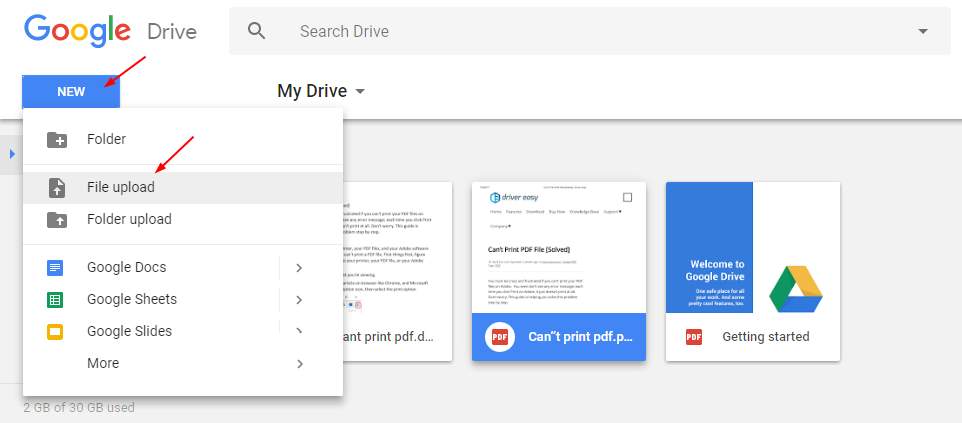Expand Google Sheets submenu arrow
Viewport: 962px width, 423px height.
click(x=299, y=300)
